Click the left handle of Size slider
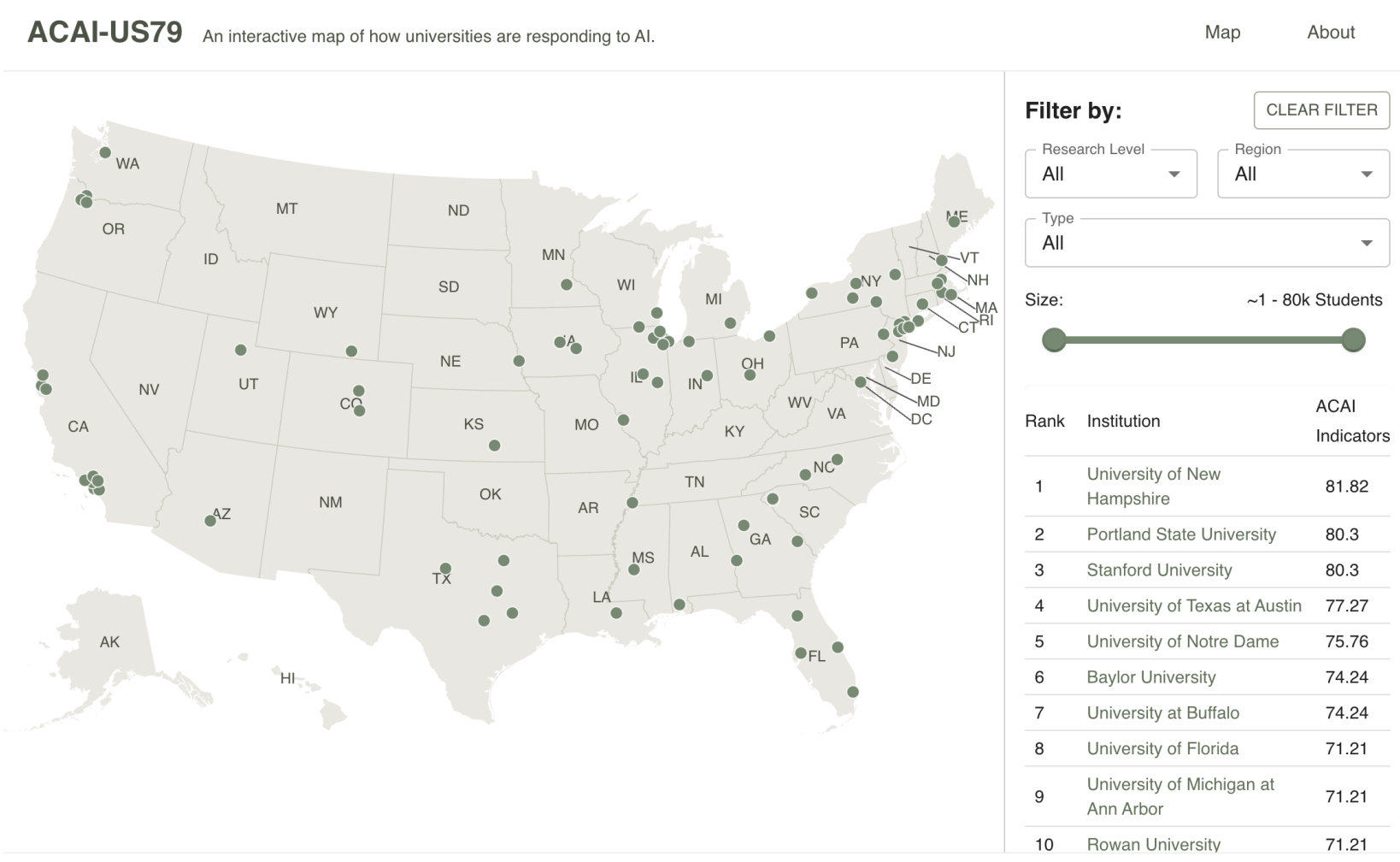This screenshot has width=1400, height=862. tap(1055, 340)
